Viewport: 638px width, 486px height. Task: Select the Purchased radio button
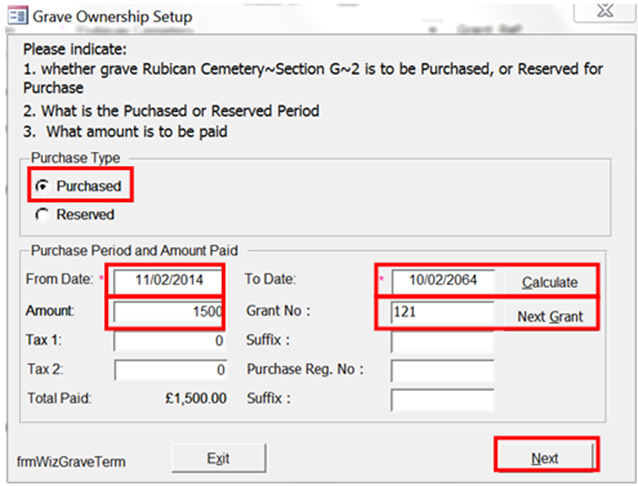[x=42, y=186]
